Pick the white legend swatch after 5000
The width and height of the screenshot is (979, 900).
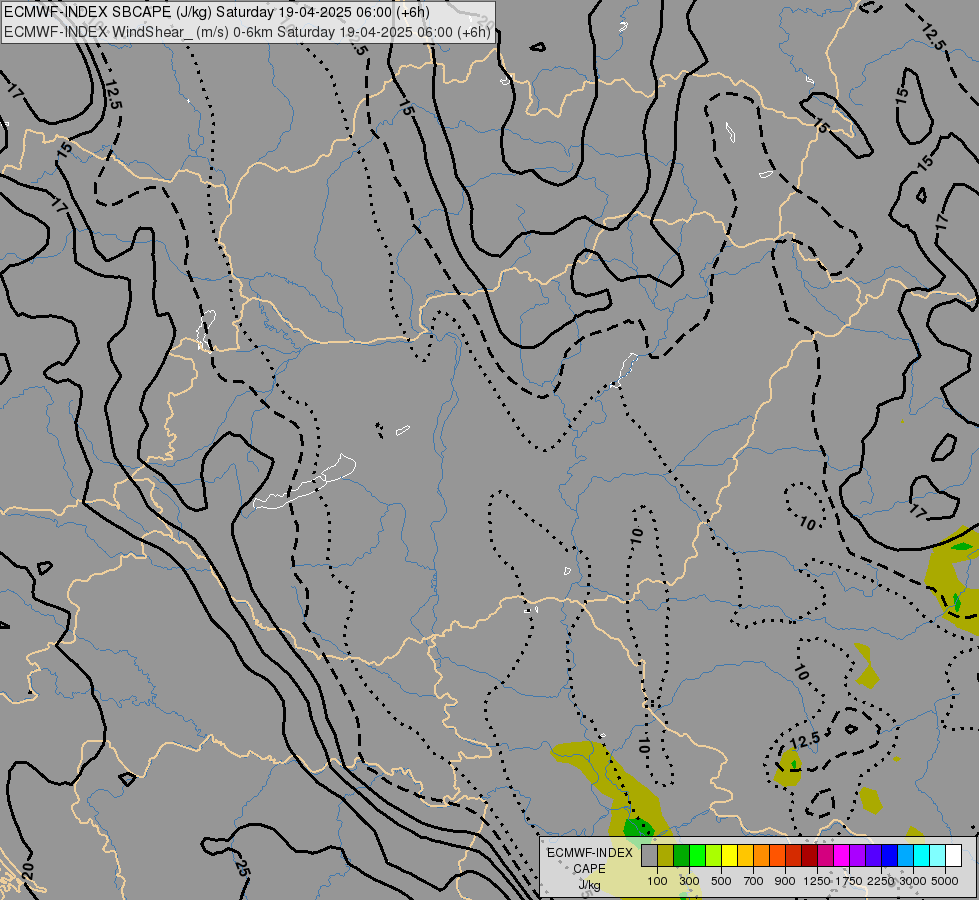(954, 856)
